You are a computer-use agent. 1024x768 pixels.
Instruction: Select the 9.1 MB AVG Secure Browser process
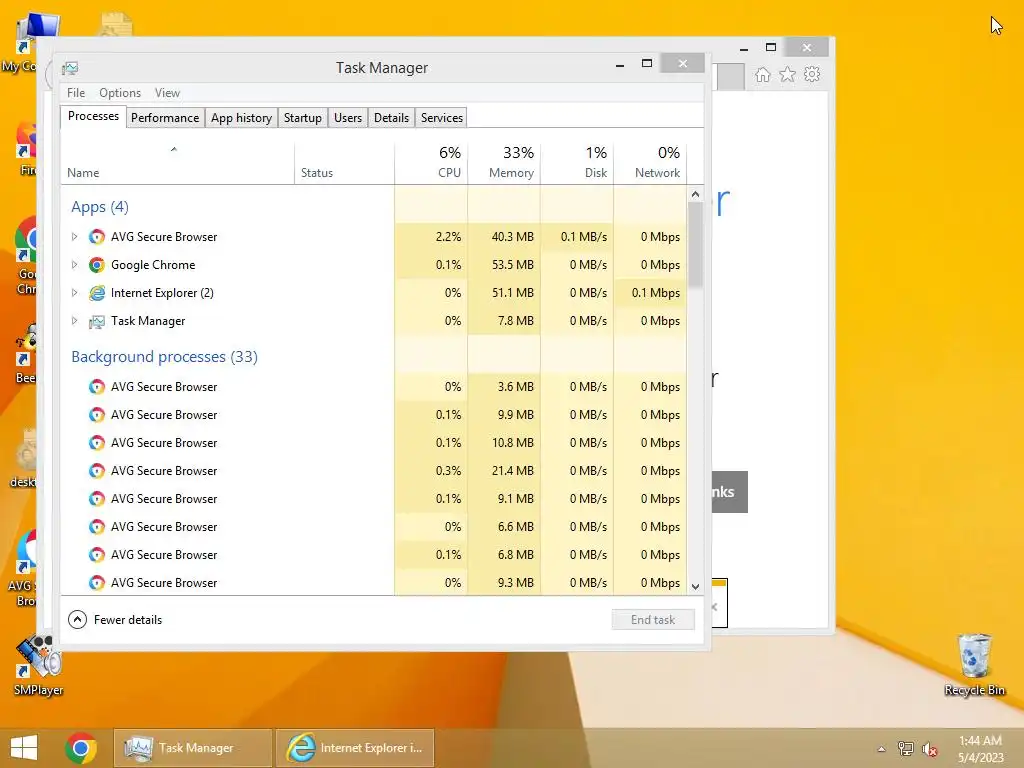pos(374,499)
